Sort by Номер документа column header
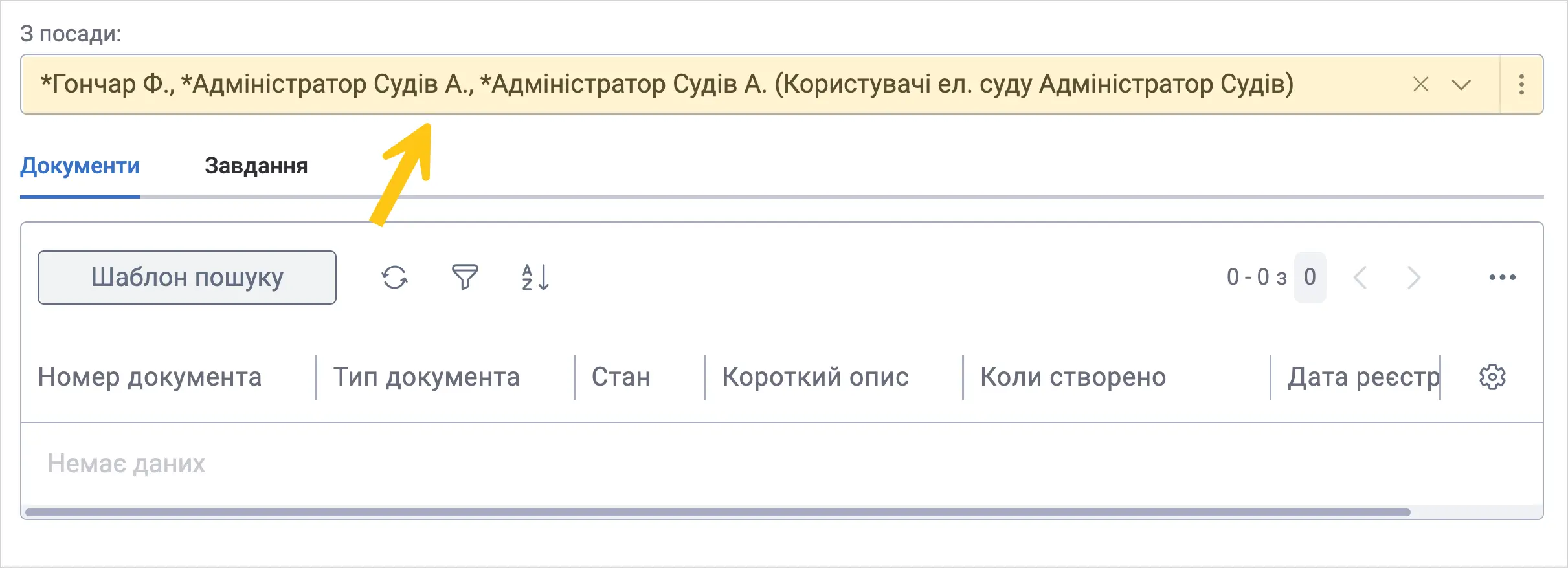The image size is (1568, 568). pyautogui.click(x=150, y=377)
